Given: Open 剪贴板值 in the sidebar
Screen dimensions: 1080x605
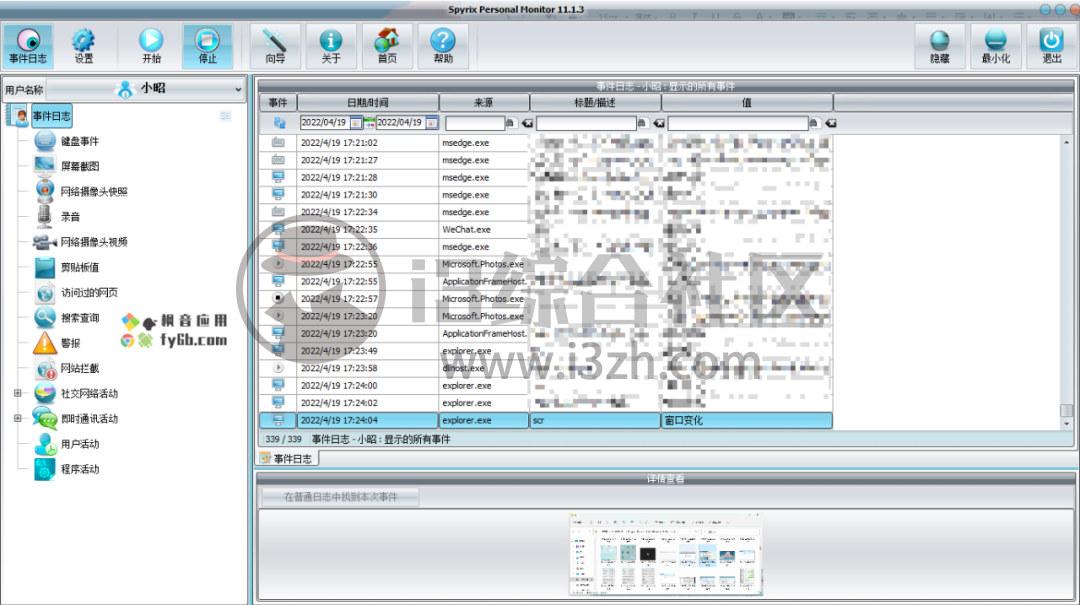Looking at the screenshot, I should tap(79, 267).
